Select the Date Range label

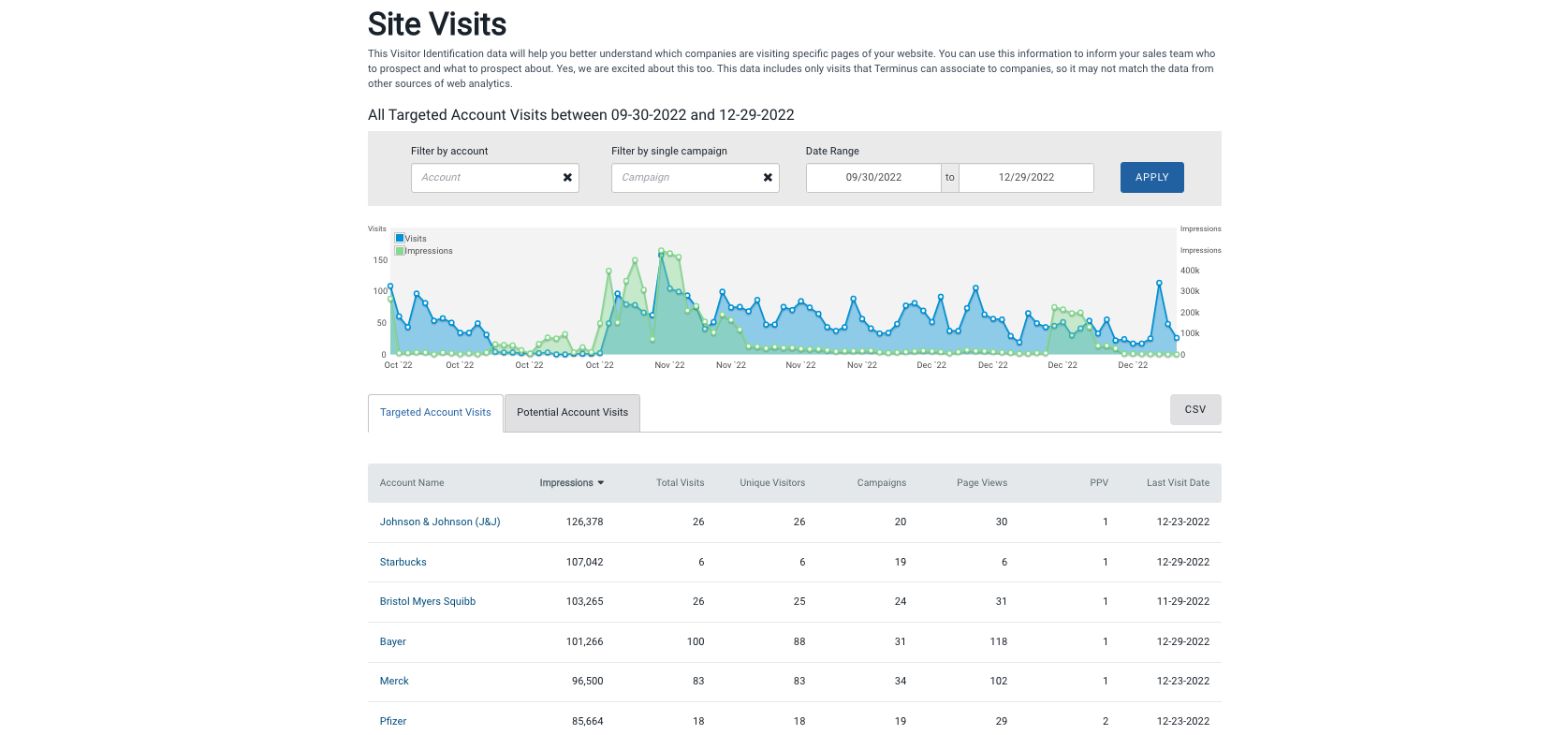point(832,152)
